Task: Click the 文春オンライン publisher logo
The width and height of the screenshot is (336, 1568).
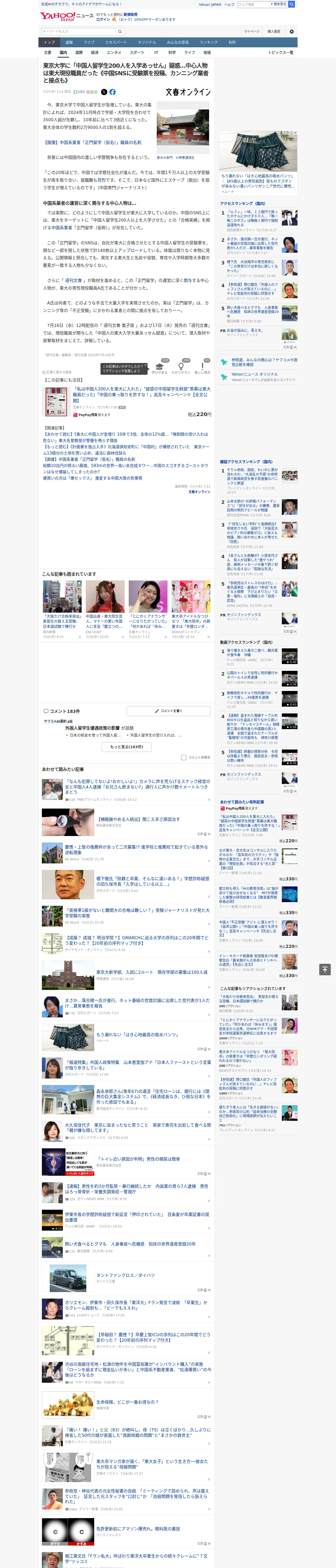Action: (188, 92)
